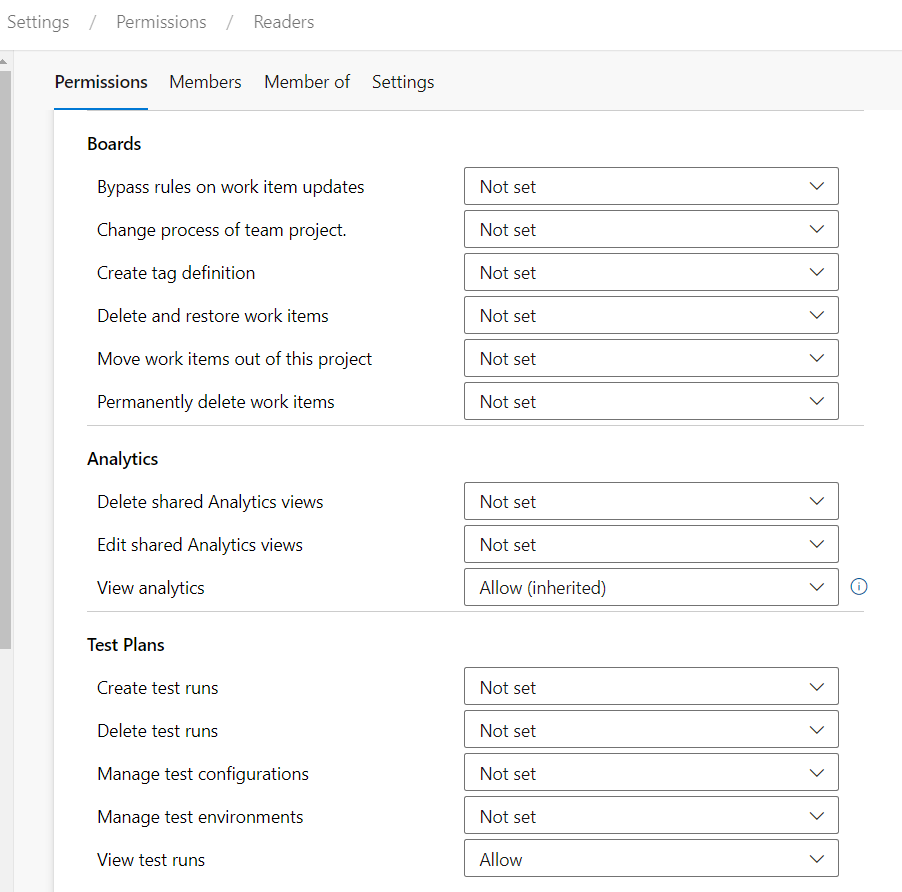Screen dimensions: 902x892
Task: Click the Permissions breadcrumb link
Action: point(161,22)
